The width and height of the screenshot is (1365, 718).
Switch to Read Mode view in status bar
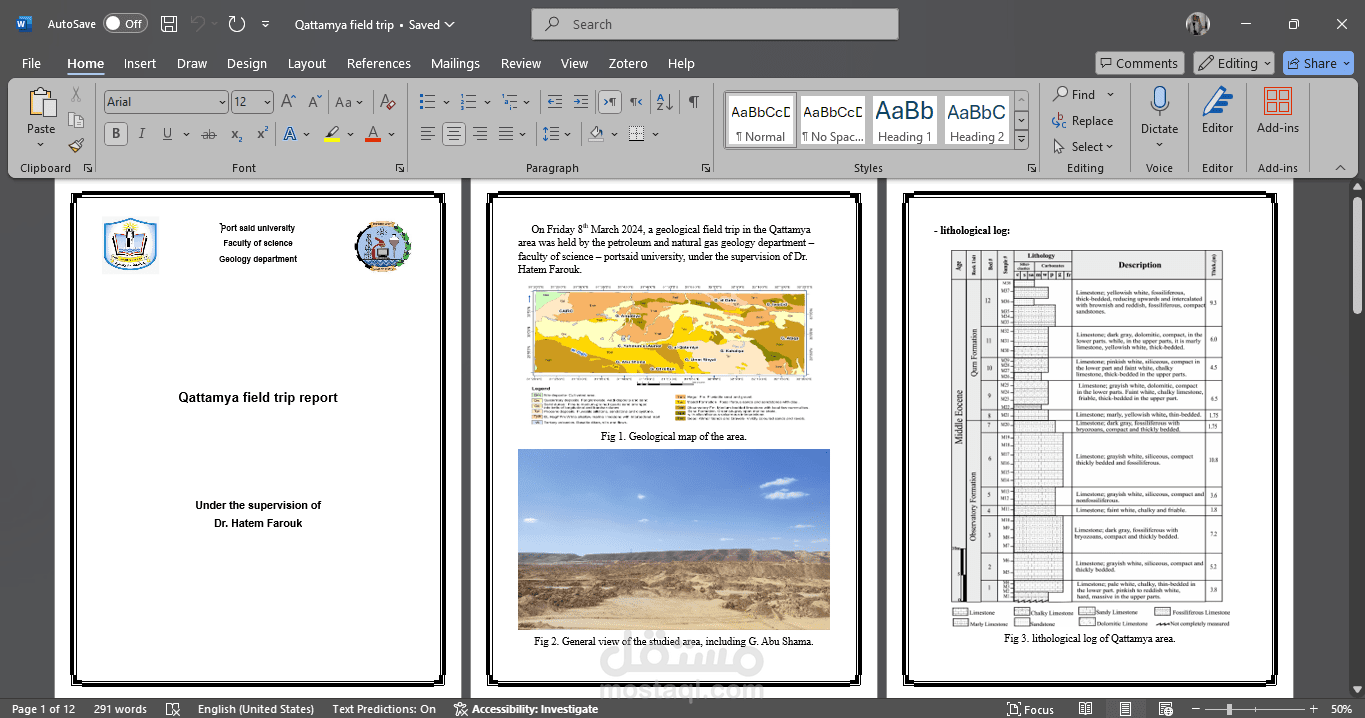pyautogui.click(x=1085, y=709)
